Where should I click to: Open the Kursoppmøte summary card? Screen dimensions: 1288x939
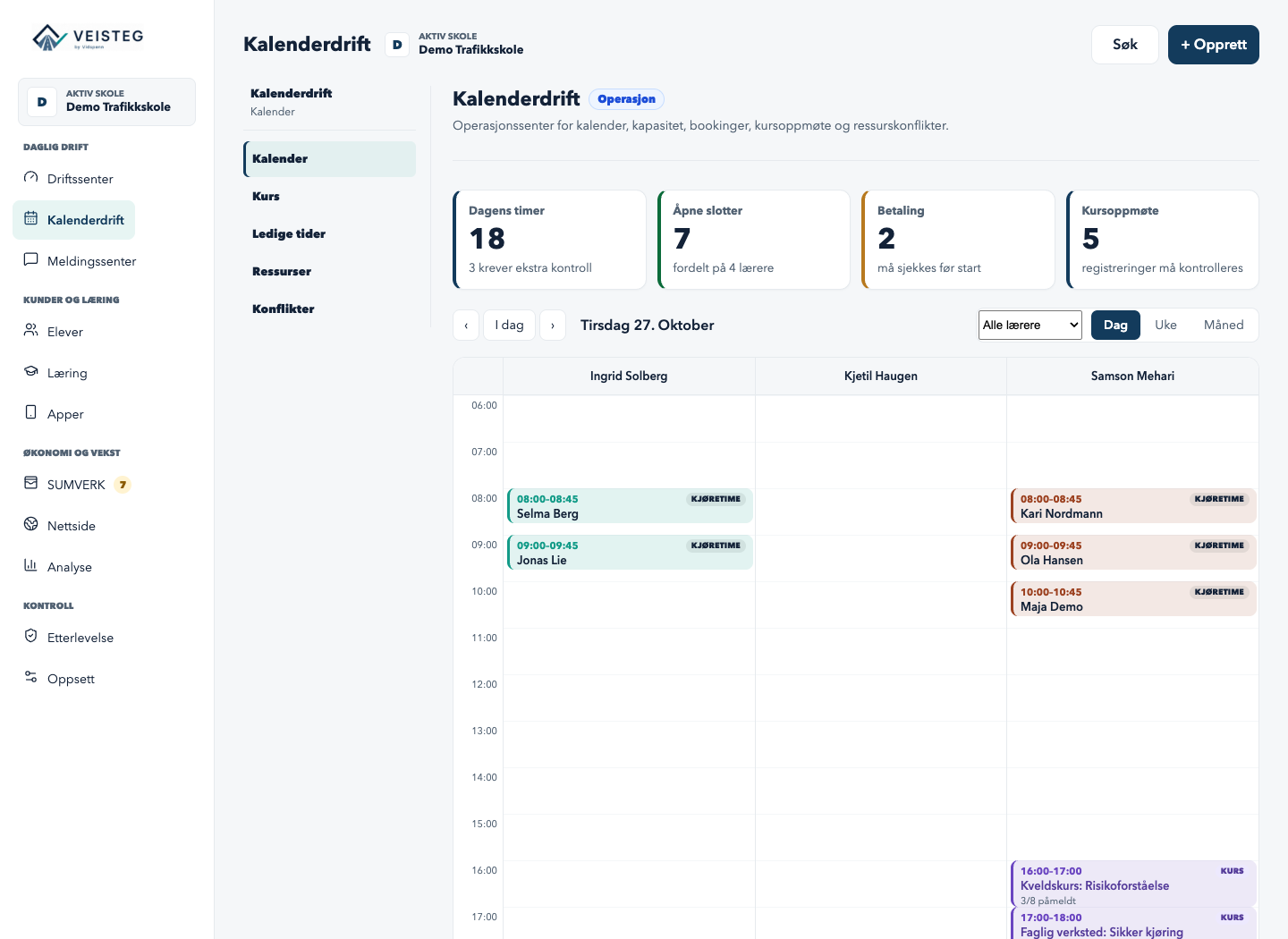click(x=1163, y=240)
